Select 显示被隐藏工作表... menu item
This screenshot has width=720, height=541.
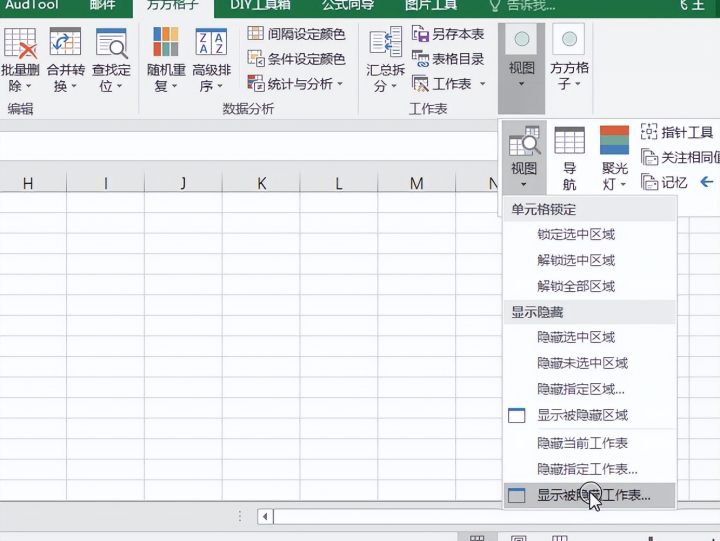pos(590,495)
